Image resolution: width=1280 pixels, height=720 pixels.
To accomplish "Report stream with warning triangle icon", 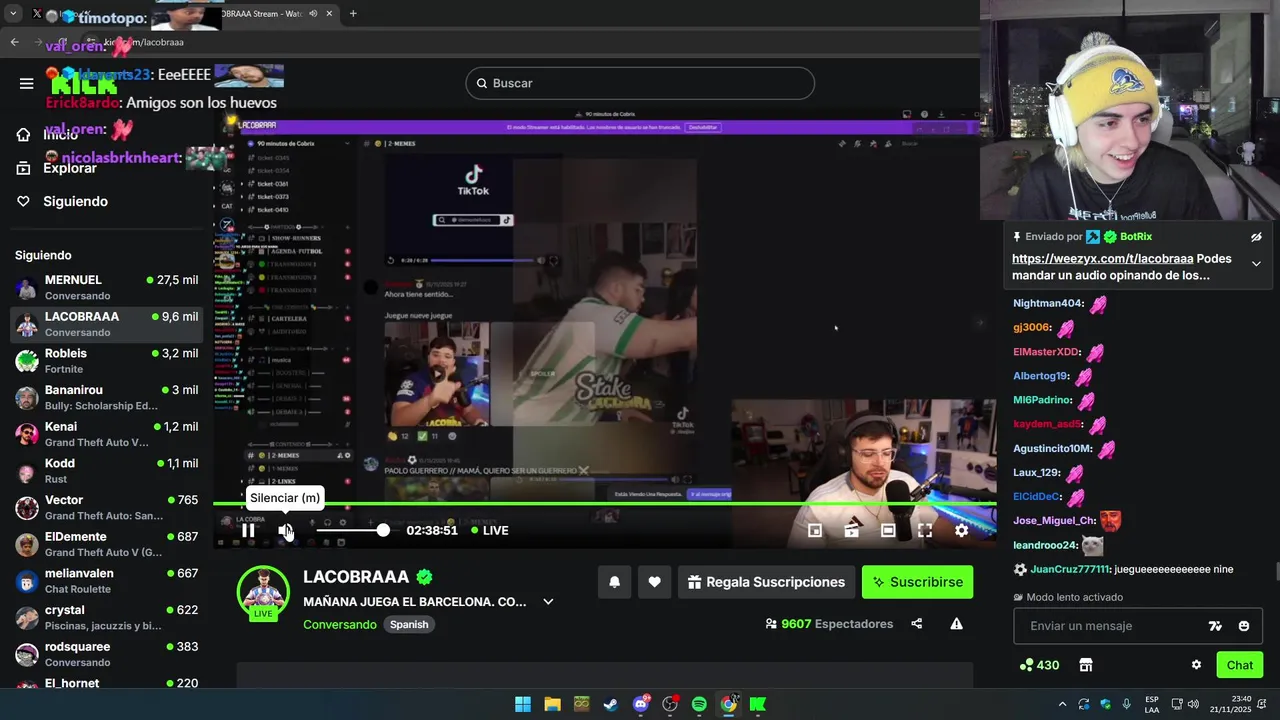I will [956, 624].
